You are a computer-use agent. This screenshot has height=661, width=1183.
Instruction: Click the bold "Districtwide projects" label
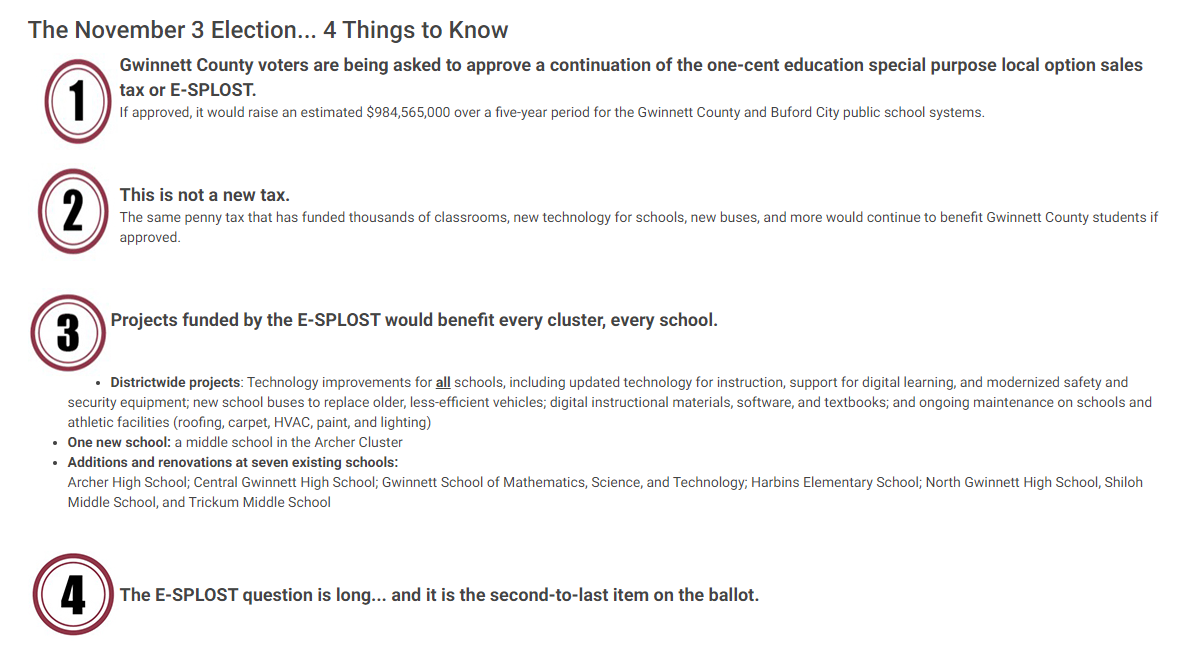175,382
